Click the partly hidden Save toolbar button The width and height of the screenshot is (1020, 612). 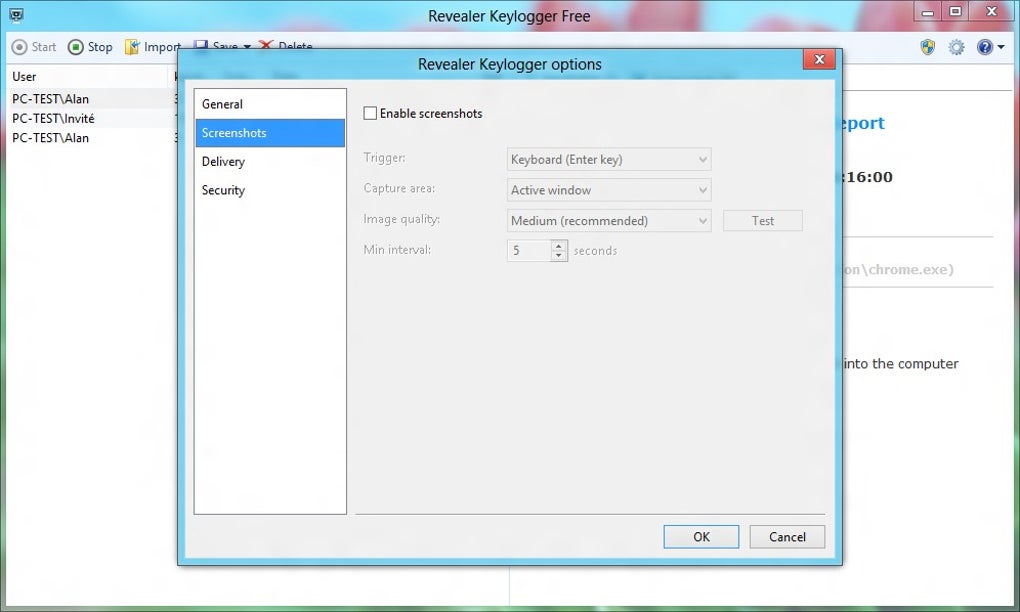217,45
